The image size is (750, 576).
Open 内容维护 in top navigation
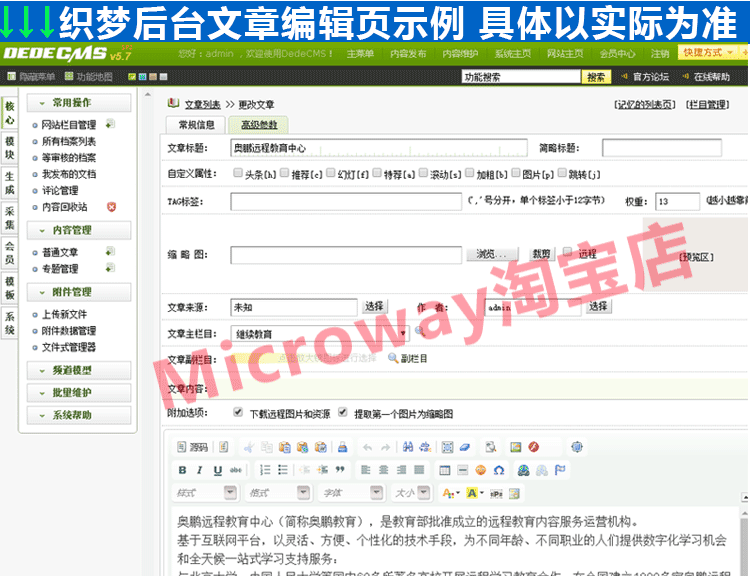tap(460, 54)
